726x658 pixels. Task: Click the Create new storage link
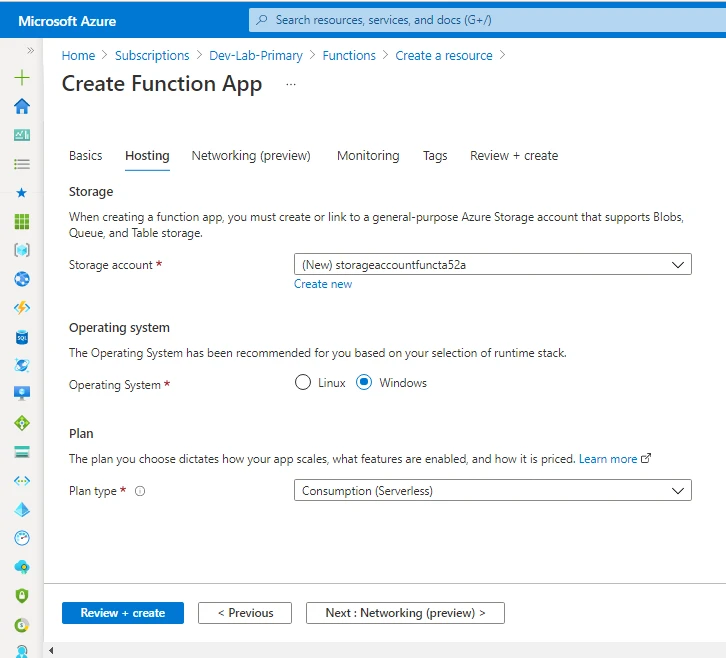pyautogui.click(x=323, y=284)
